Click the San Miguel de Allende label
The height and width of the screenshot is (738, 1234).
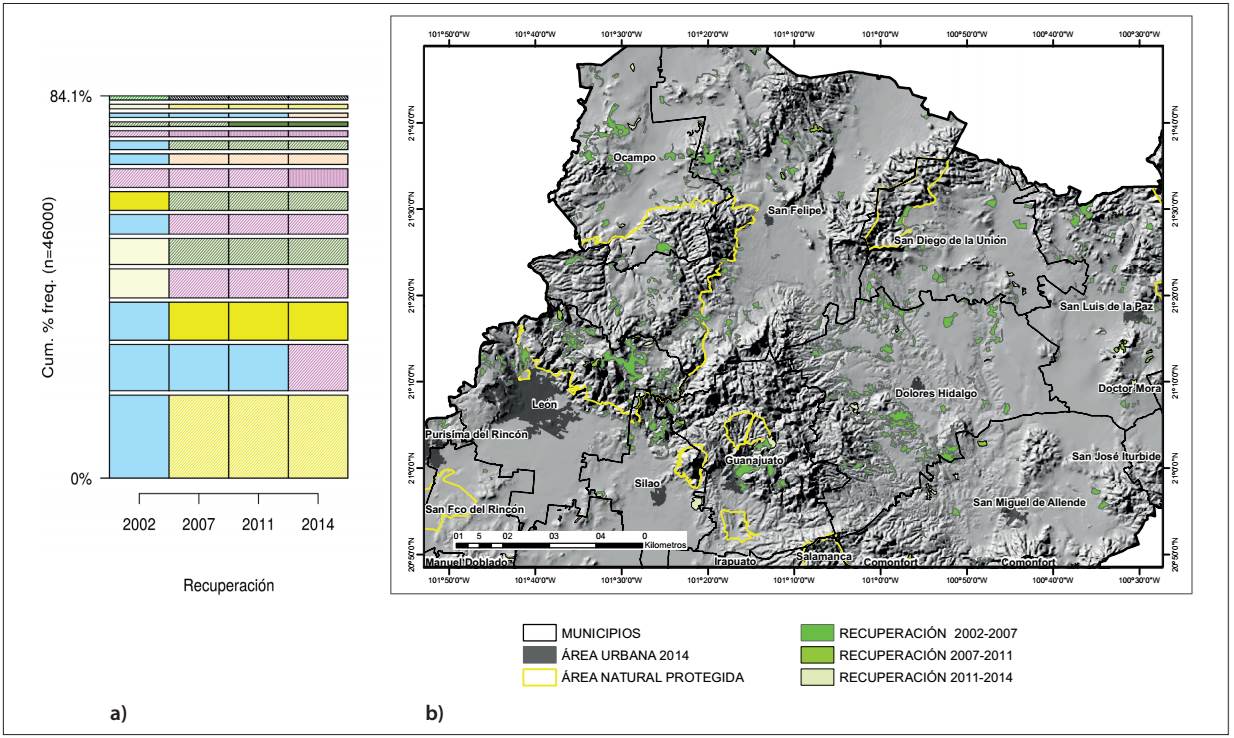1029,502
